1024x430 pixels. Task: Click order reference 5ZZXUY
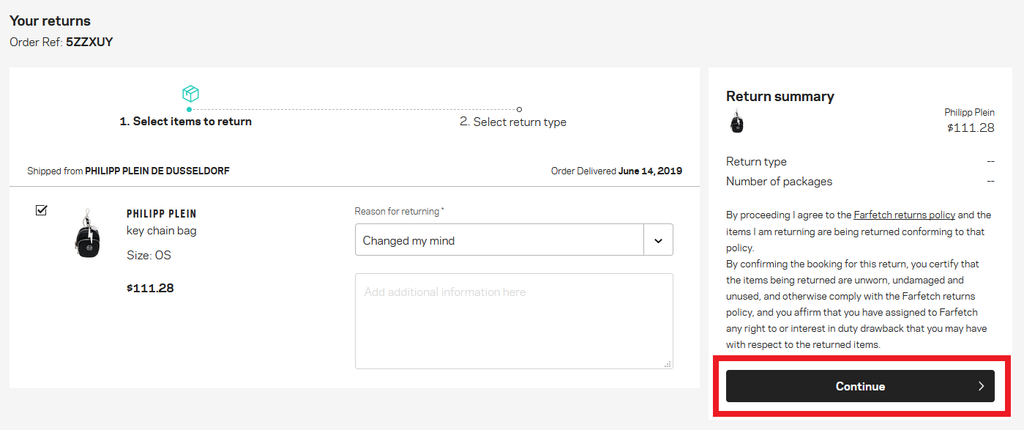(x=89, y=42)
